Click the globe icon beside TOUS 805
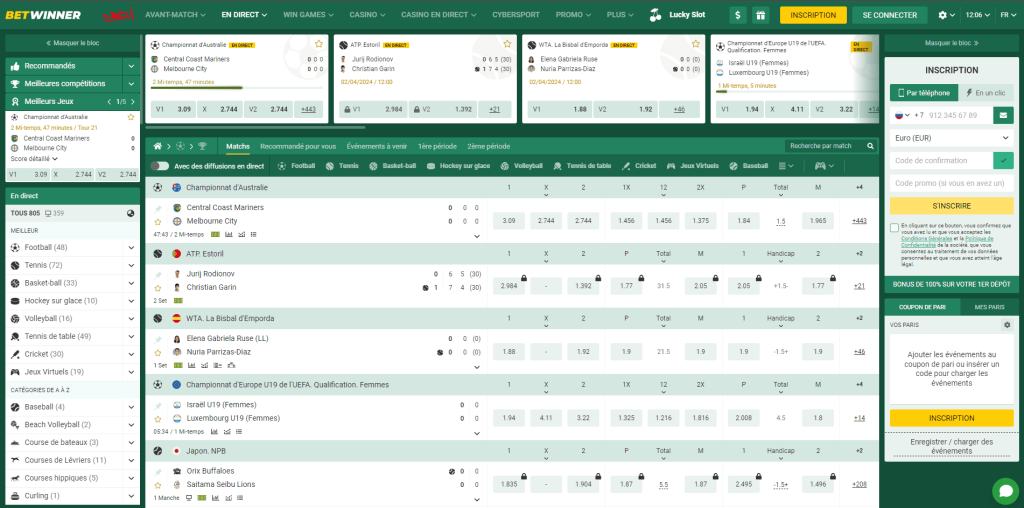This screenshot has height=508, width=1024. pyautogui.click(x=131, y=214)
